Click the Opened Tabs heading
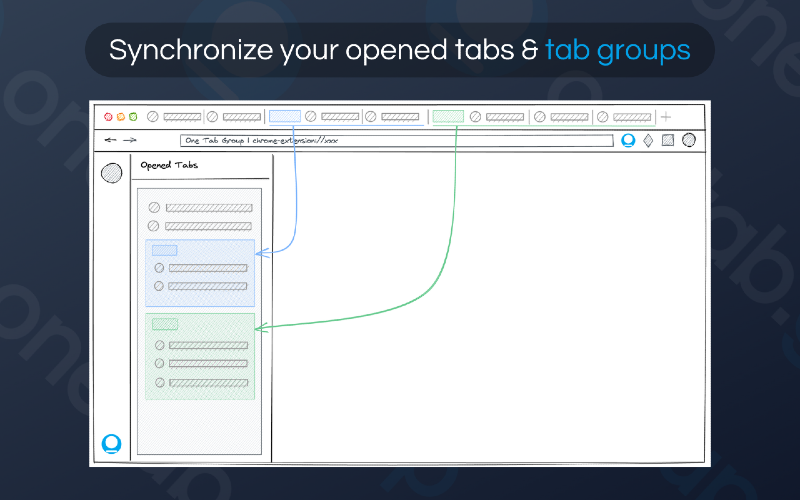The image size is (800, 500). pos(169,165)
